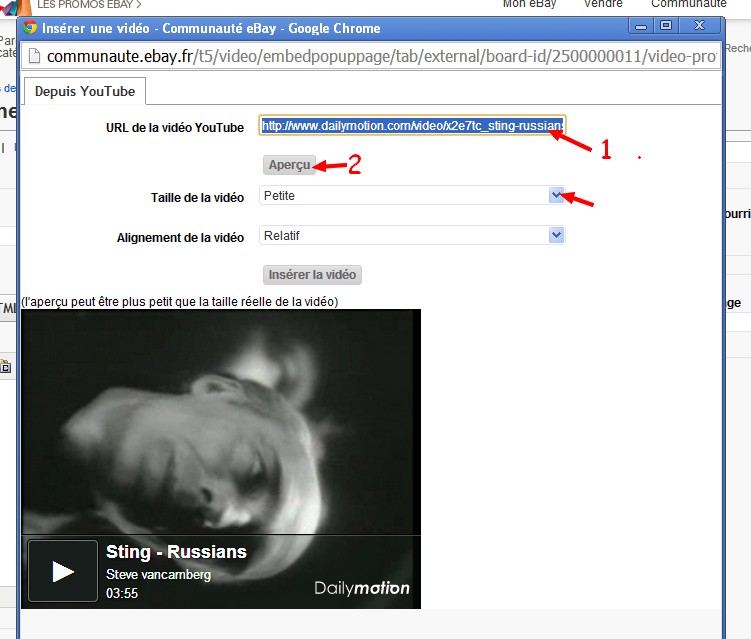Click the communaute.ebay.fr address bar
Viewport: 751px width, 639px height.
[x=380, y=57]
